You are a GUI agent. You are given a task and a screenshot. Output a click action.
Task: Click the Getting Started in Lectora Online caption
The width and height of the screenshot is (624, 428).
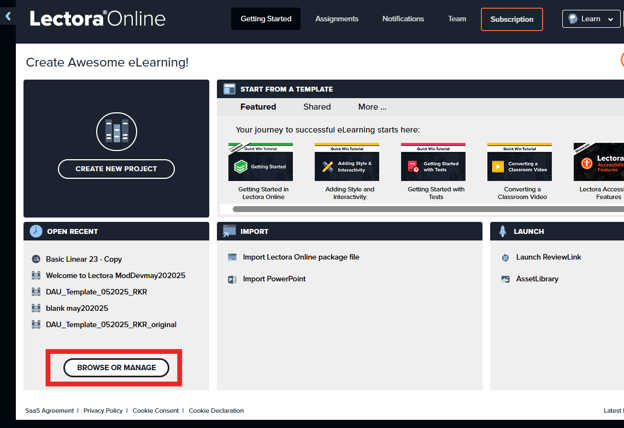point(263,193)
